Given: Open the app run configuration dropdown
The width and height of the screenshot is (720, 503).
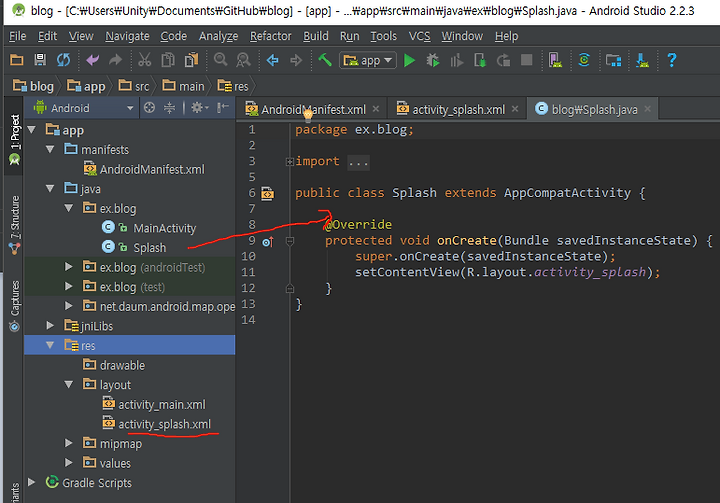Looking at the screenshot, I should [368, 60].
